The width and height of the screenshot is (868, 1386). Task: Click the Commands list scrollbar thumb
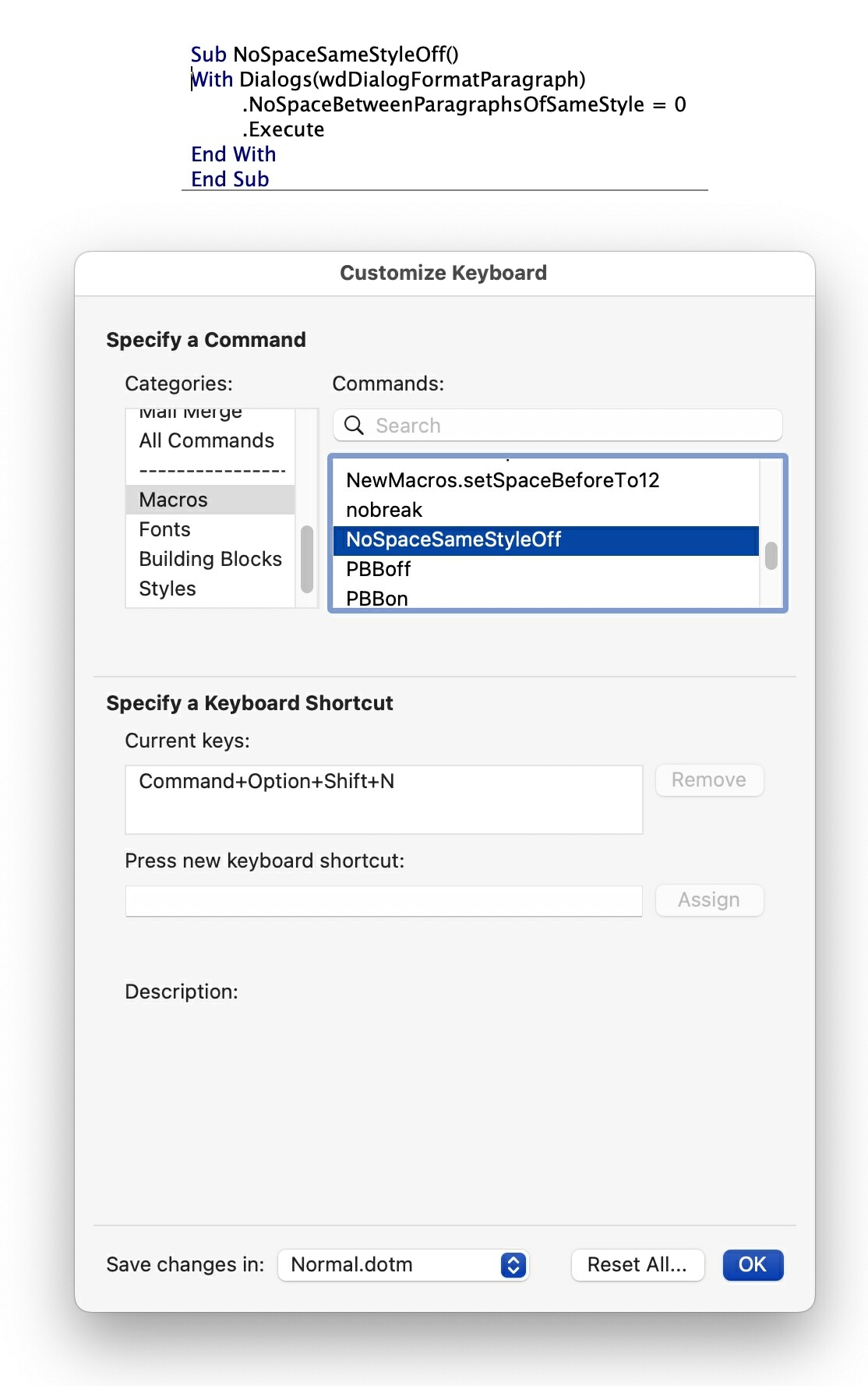tap(771, 556)
